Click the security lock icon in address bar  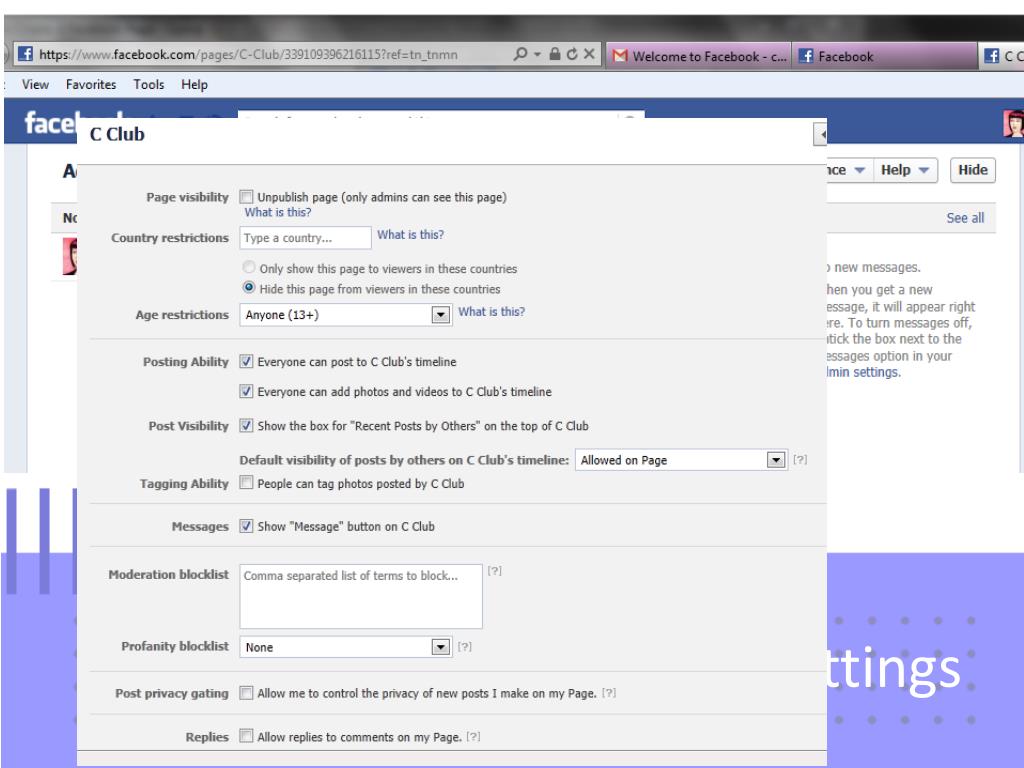[x=554, y=54]
